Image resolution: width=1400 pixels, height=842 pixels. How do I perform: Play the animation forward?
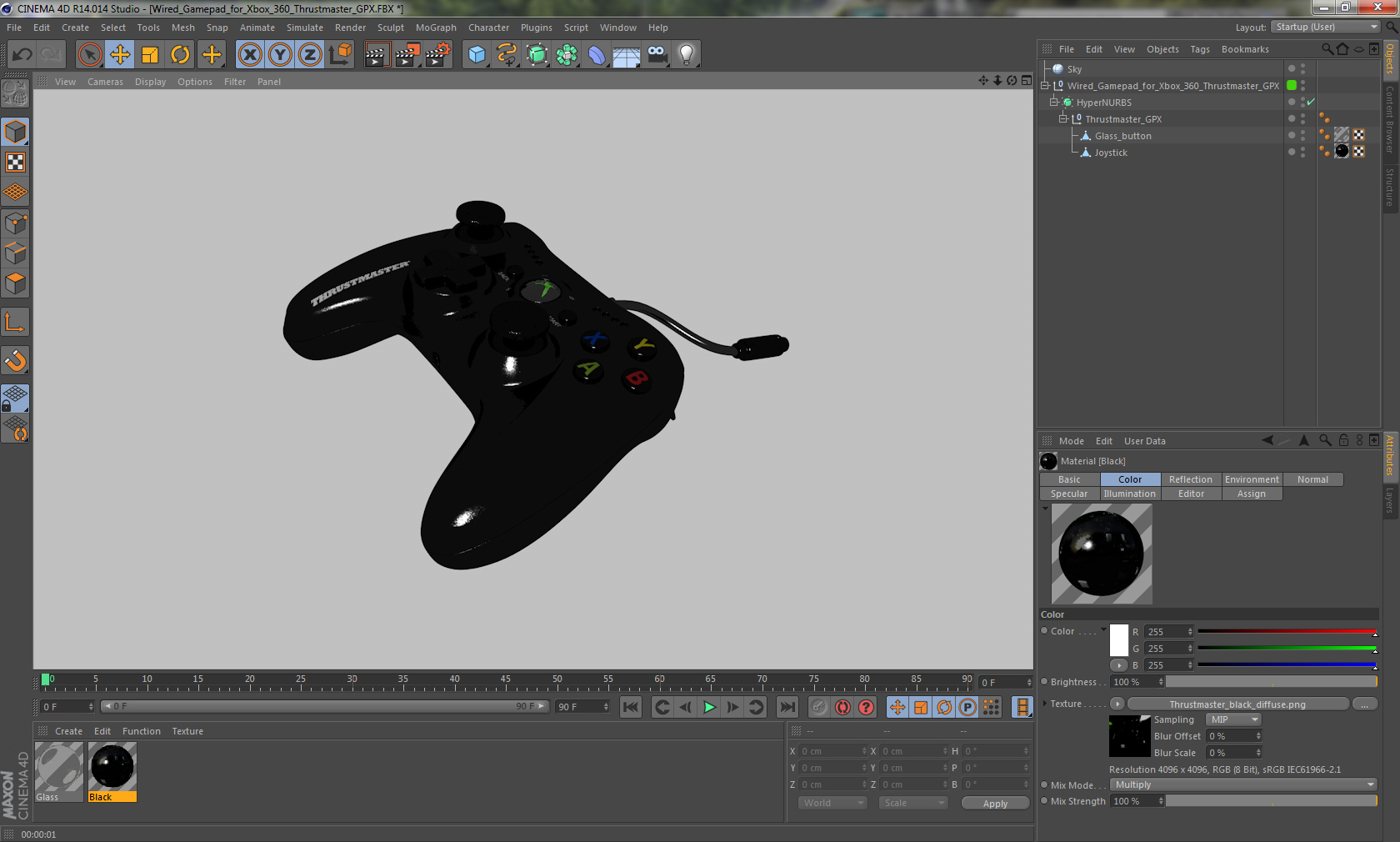(x=709, y=707)
